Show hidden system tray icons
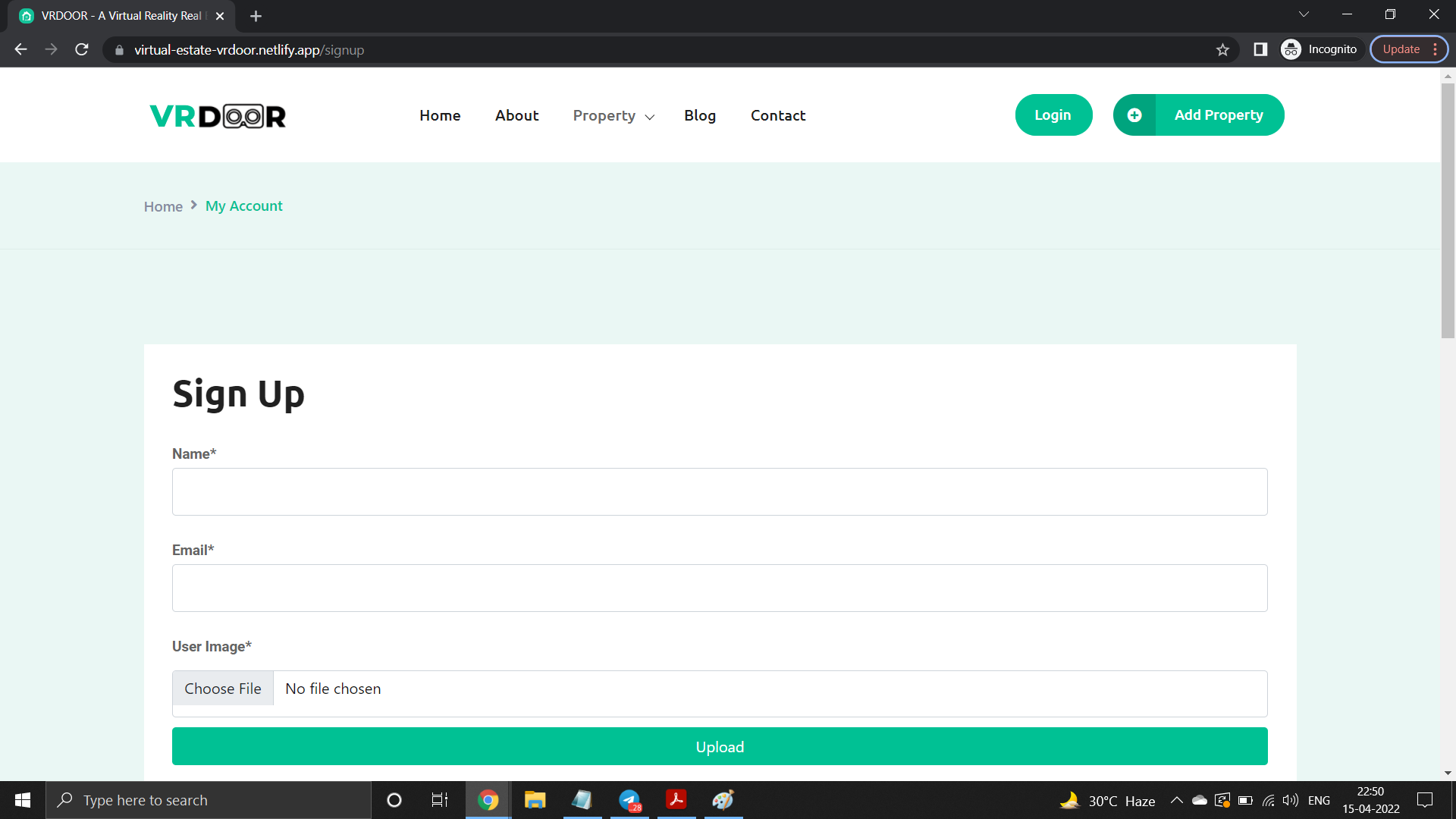This screenshot has height=819, width=1456. click(x=1176, y=800)
